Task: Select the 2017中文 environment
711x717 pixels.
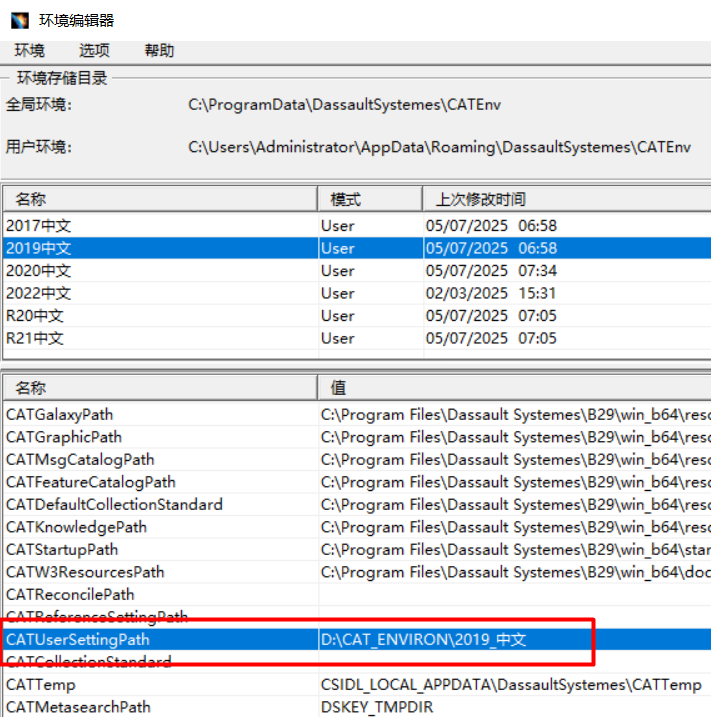Action: click(38, 226)
